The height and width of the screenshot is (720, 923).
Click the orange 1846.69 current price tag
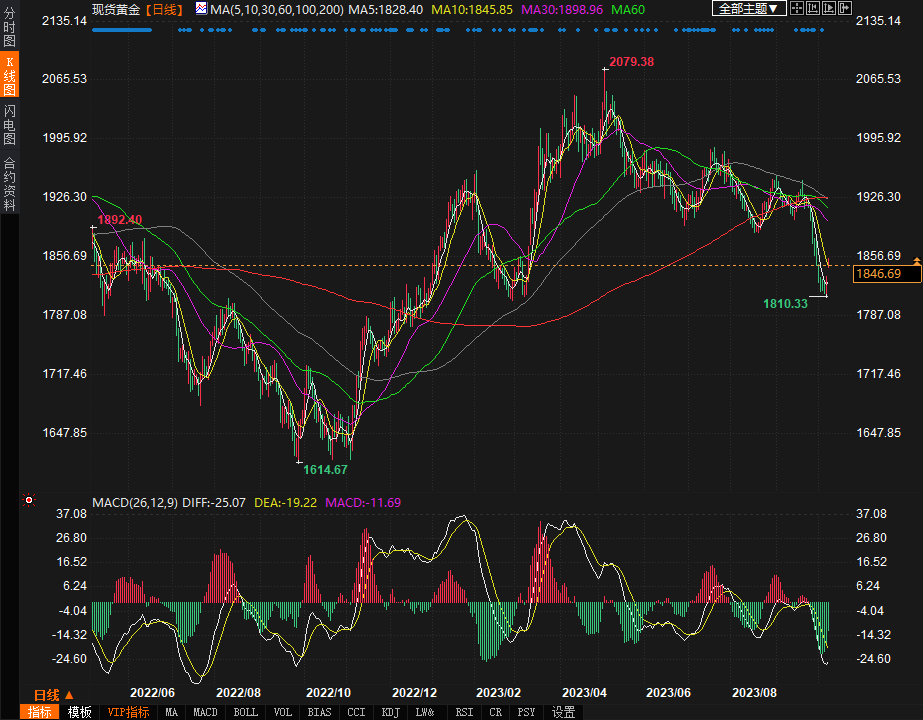point(878,274)
